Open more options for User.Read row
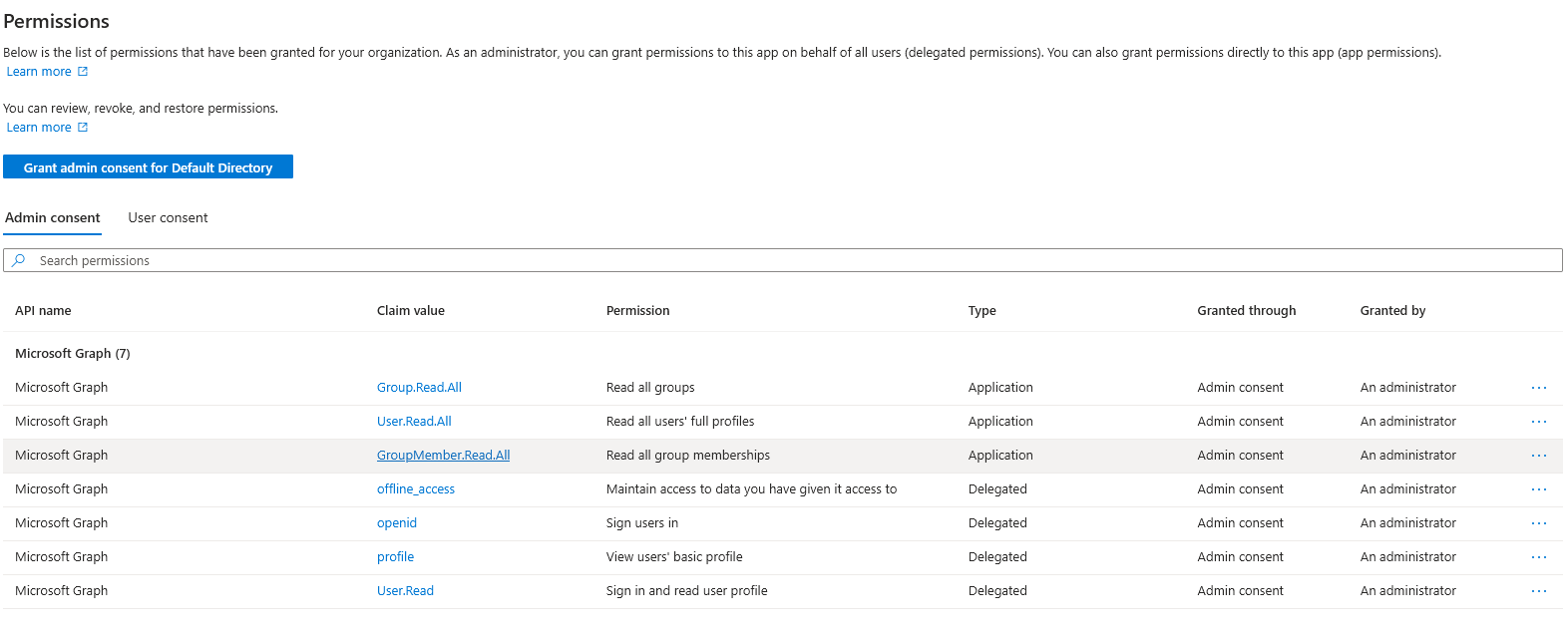Screen dimensions: 1568x639 (1539, 591)
